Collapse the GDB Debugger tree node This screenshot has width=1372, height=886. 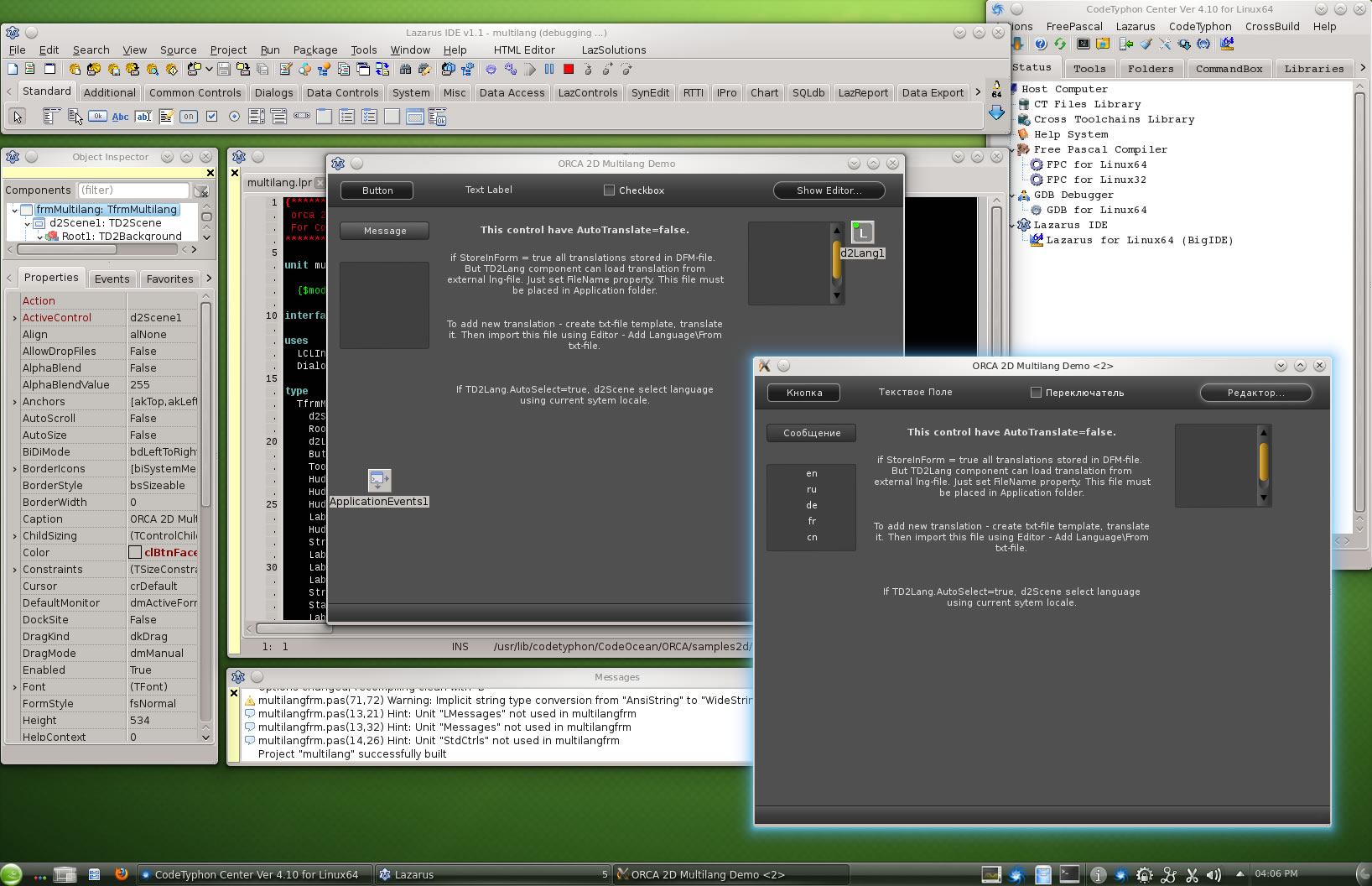tap(1013, 195)
